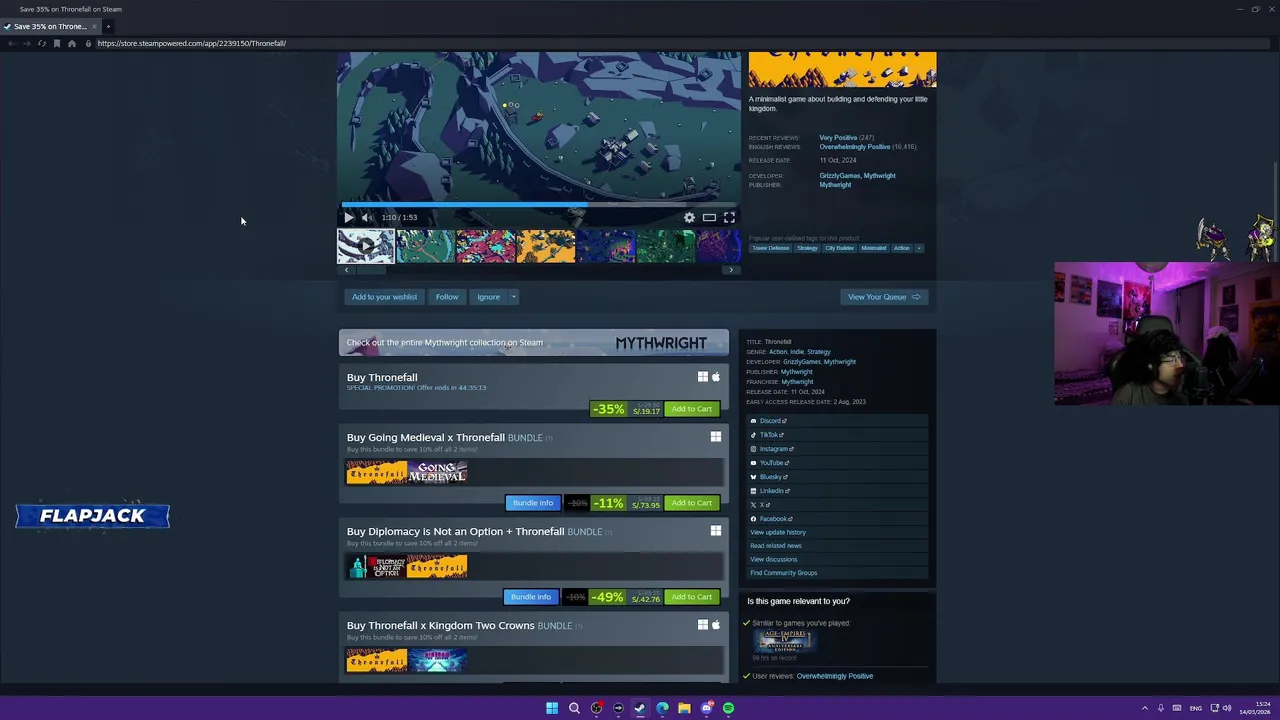Expand more tags with plus button
This screenshot has width=1280, height=720.
tap(919, 248)
